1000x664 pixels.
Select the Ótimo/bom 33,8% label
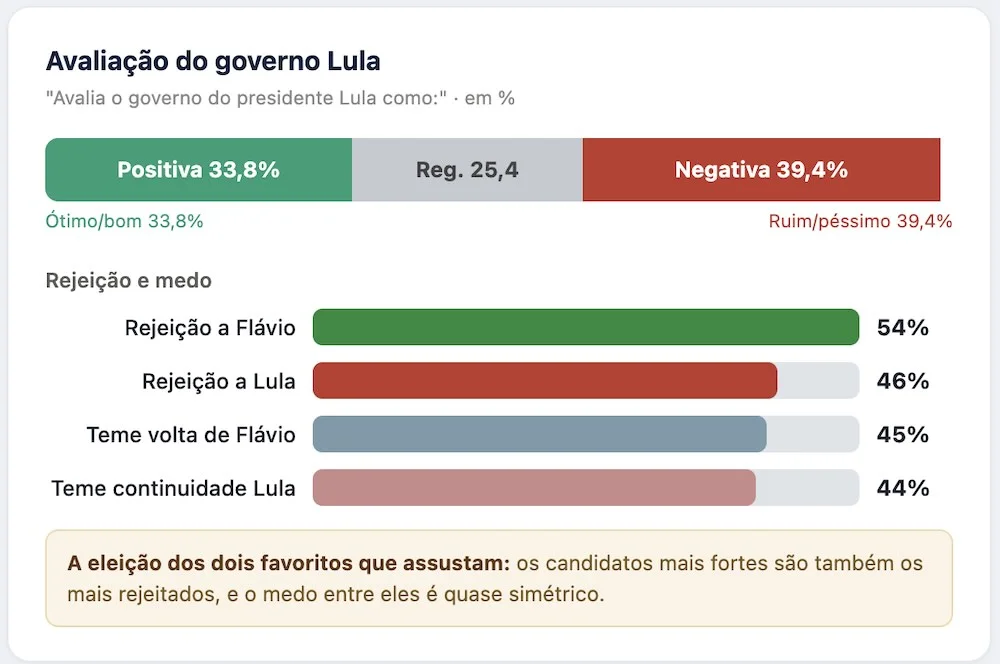coord(124,221)
